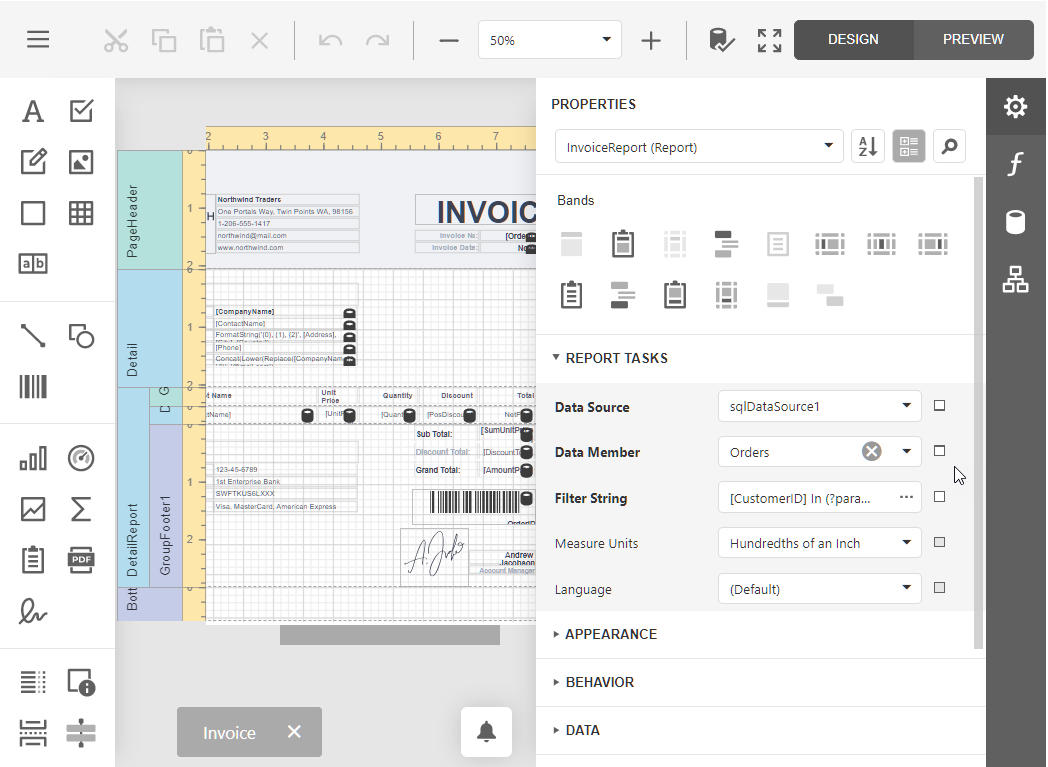1048x767 pixels.
Task: Select the Subreport control tool
Action: pos(33,560)
